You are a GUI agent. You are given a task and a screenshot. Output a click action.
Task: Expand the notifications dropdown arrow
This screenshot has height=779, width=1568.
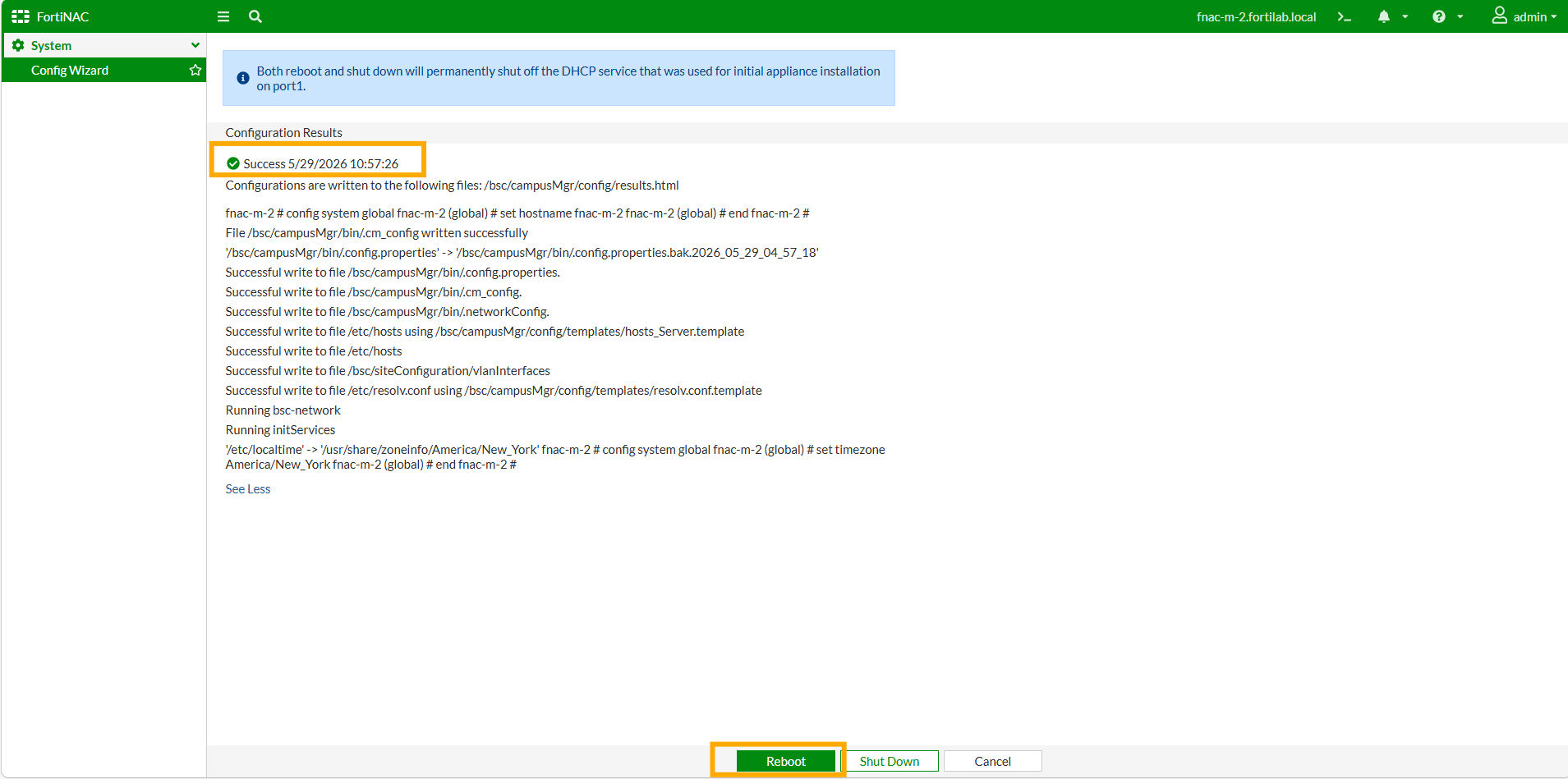[x=1405, y=16]
